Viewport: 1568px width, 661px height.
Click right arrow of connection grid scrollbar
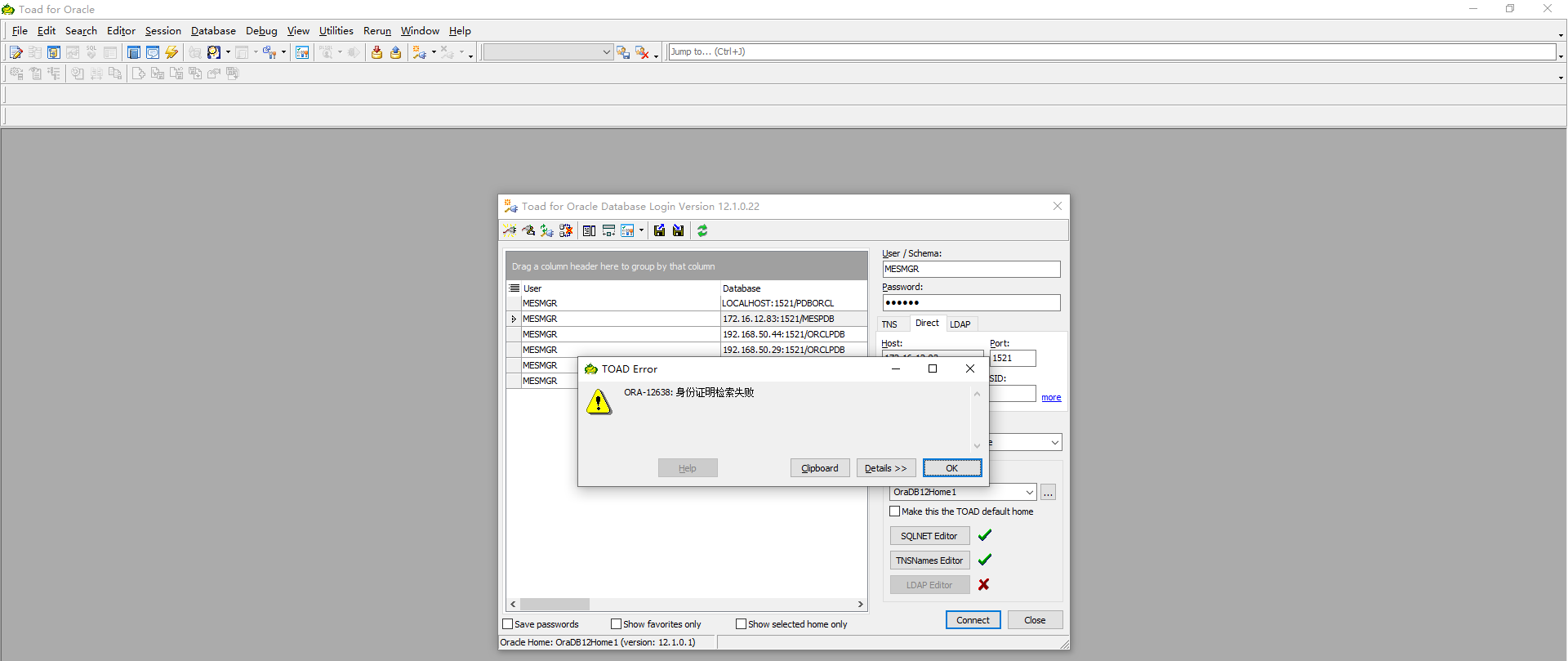coord(861,605)
